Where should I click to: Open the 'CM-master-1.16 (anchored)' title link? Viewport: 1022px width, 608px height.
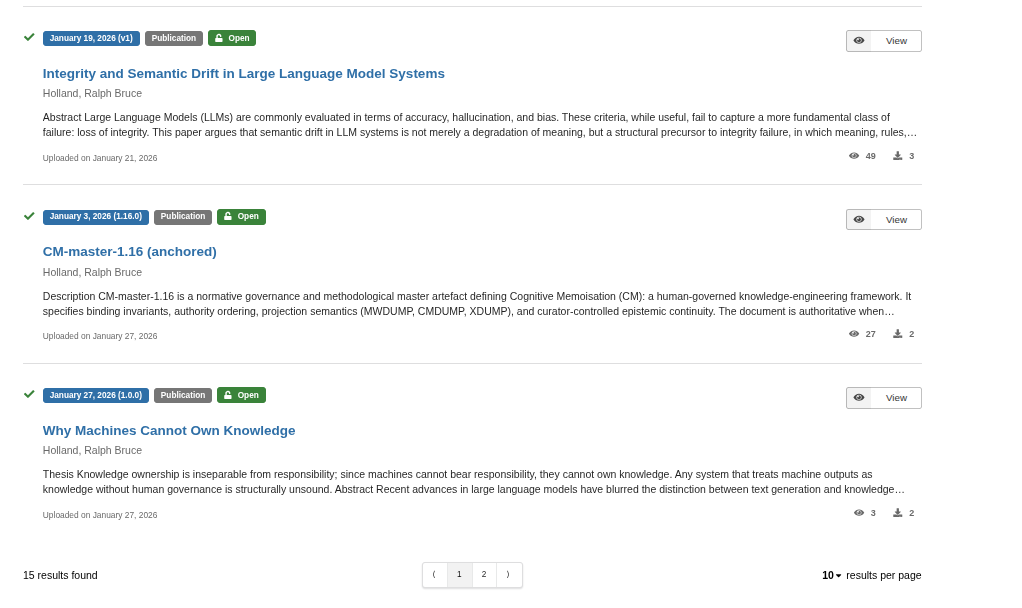click(129, 252)
